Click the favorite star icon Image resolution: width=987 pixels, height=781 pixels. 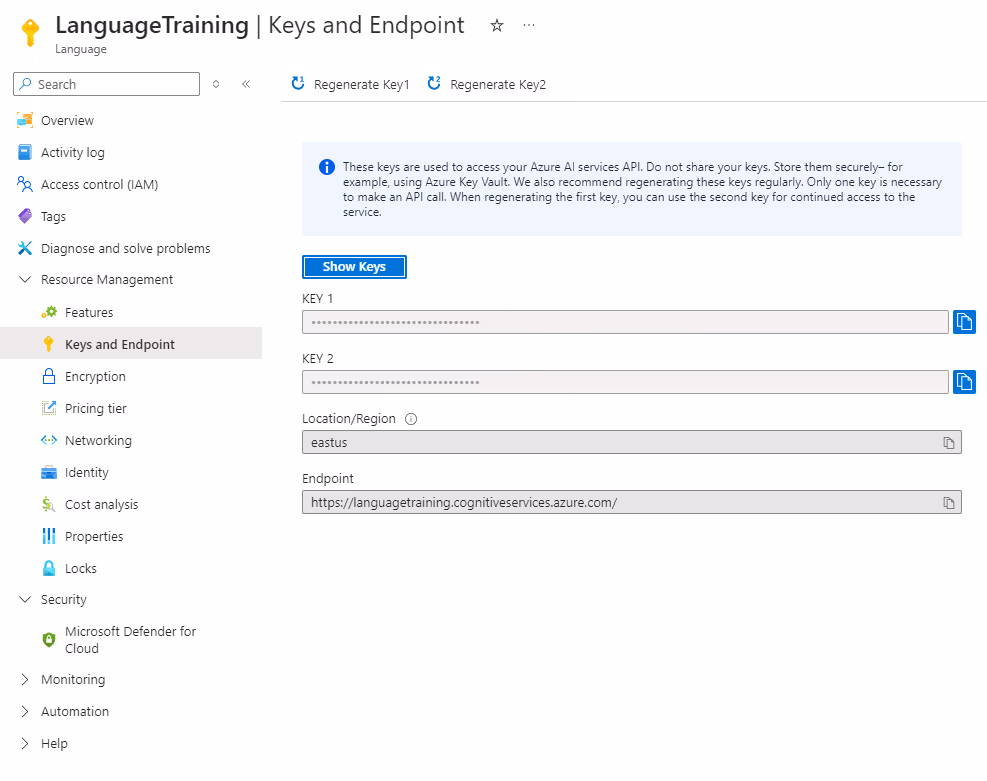pyautogui.click(x=497, y=26)
